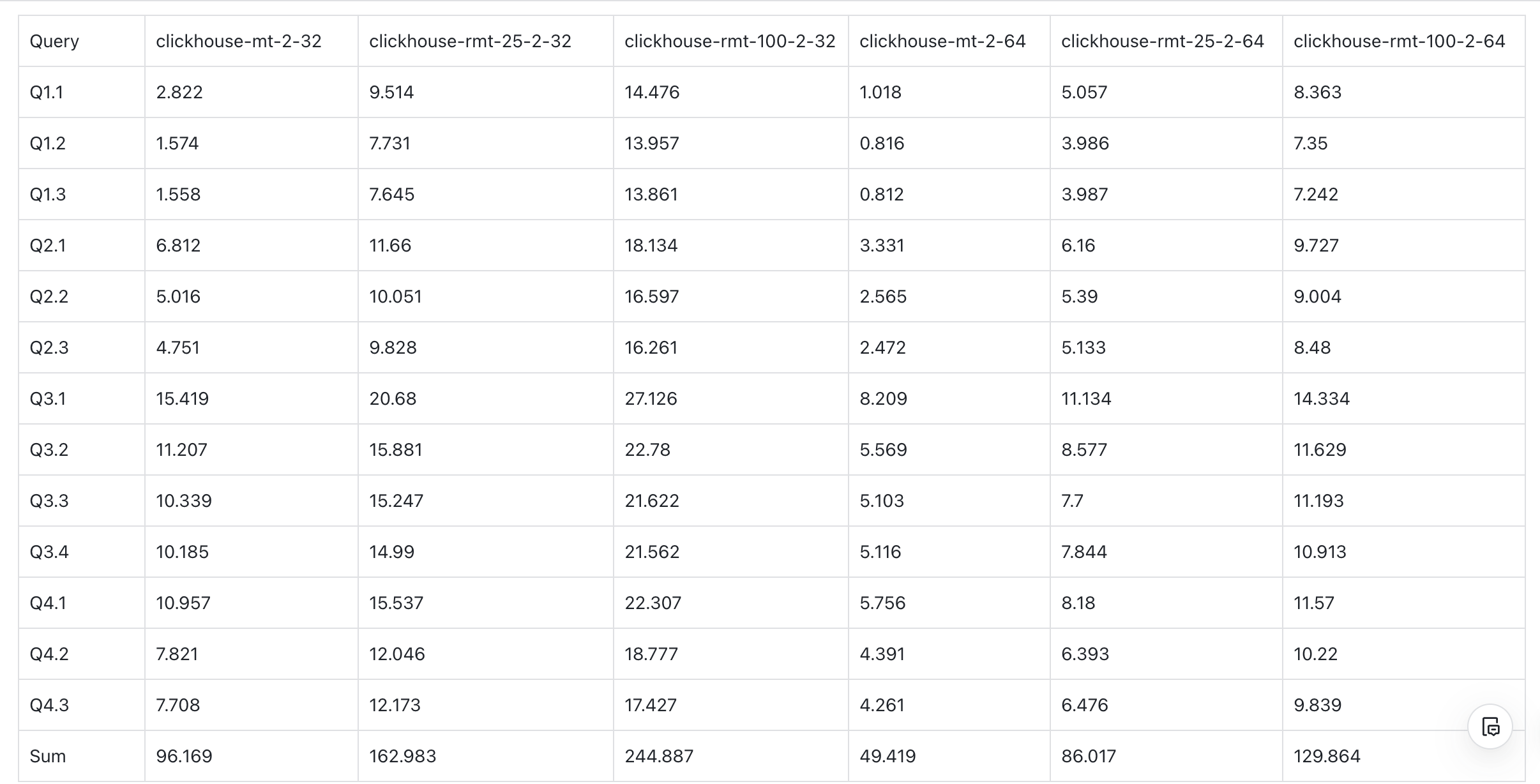Select the cell showing 96.169
The width and height of the screenshot is (1540, 784).
pyautogui.click(x=184, y=757)
